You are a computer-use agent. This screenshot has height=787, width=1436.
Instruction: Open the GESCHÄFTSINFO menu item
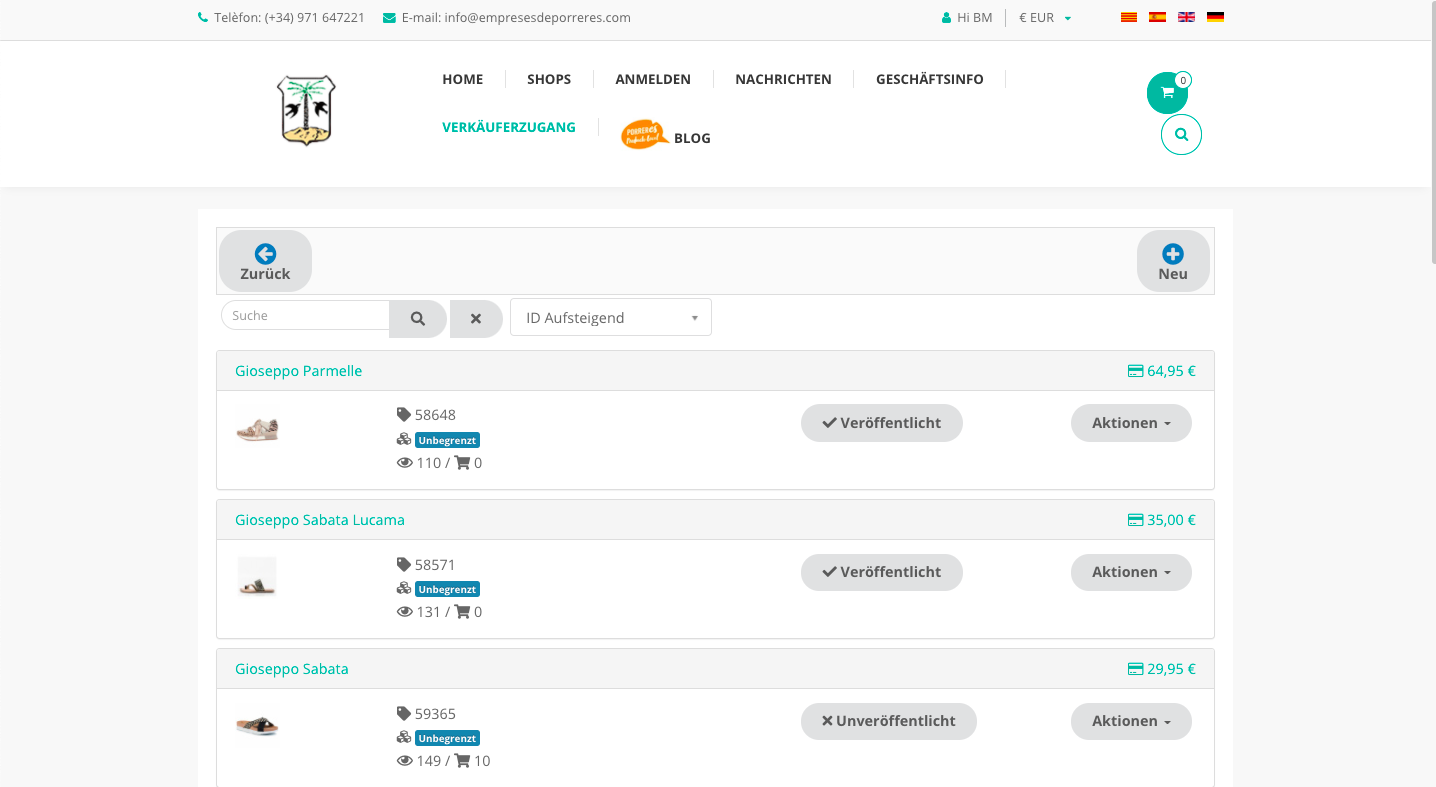tap(930, 79)
